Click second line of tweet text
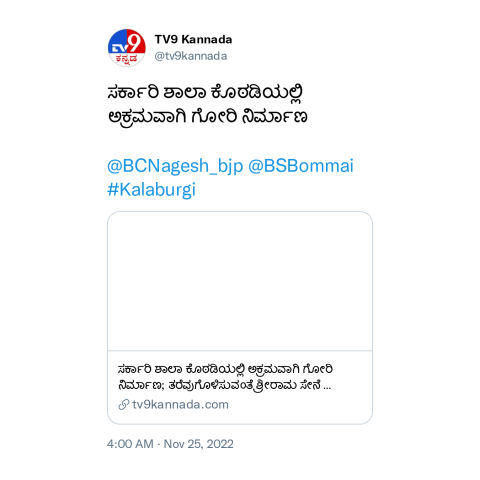480x480 pixels. pos(207,117)
